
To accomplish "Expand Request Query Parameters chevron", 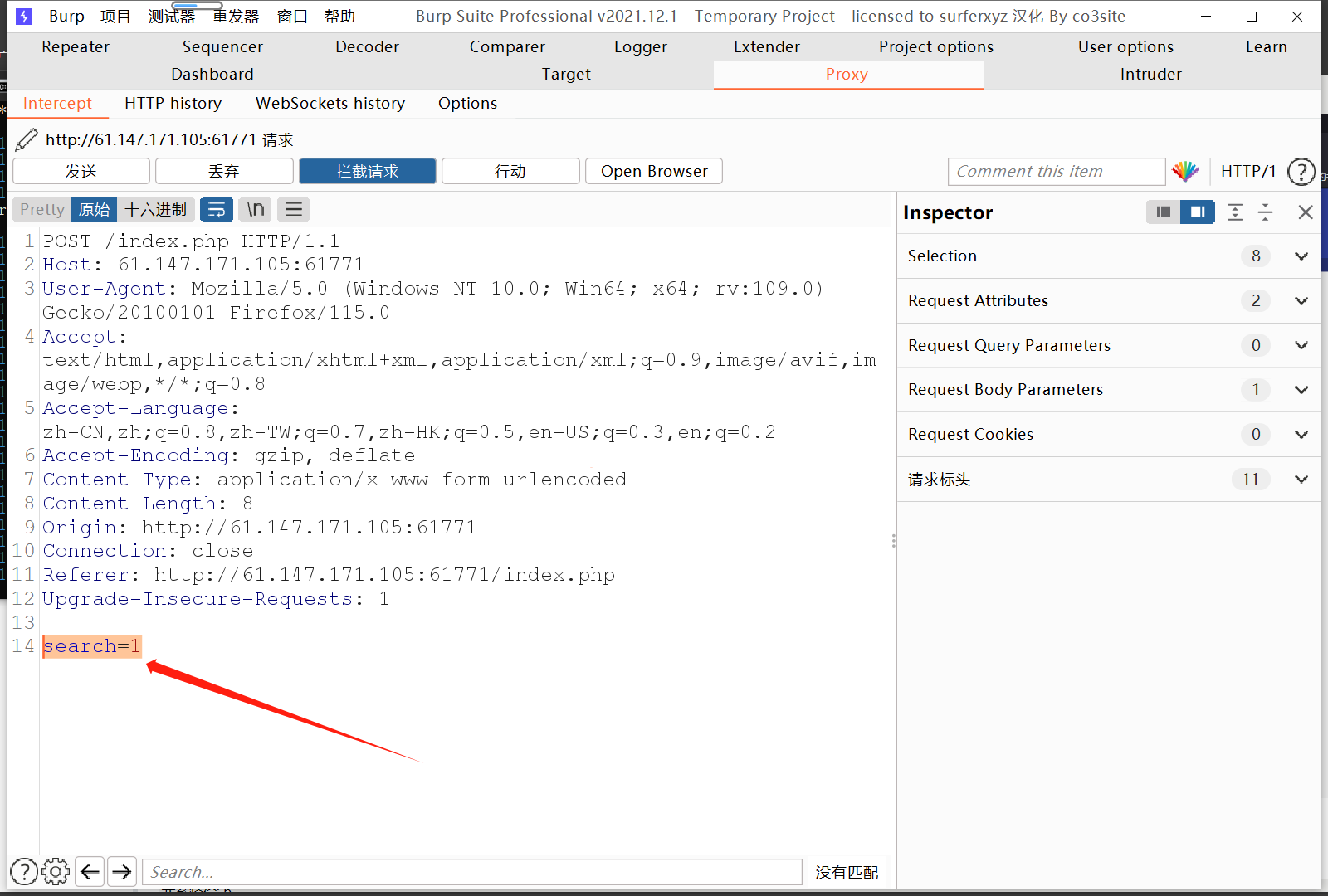I will [1301, 345].
